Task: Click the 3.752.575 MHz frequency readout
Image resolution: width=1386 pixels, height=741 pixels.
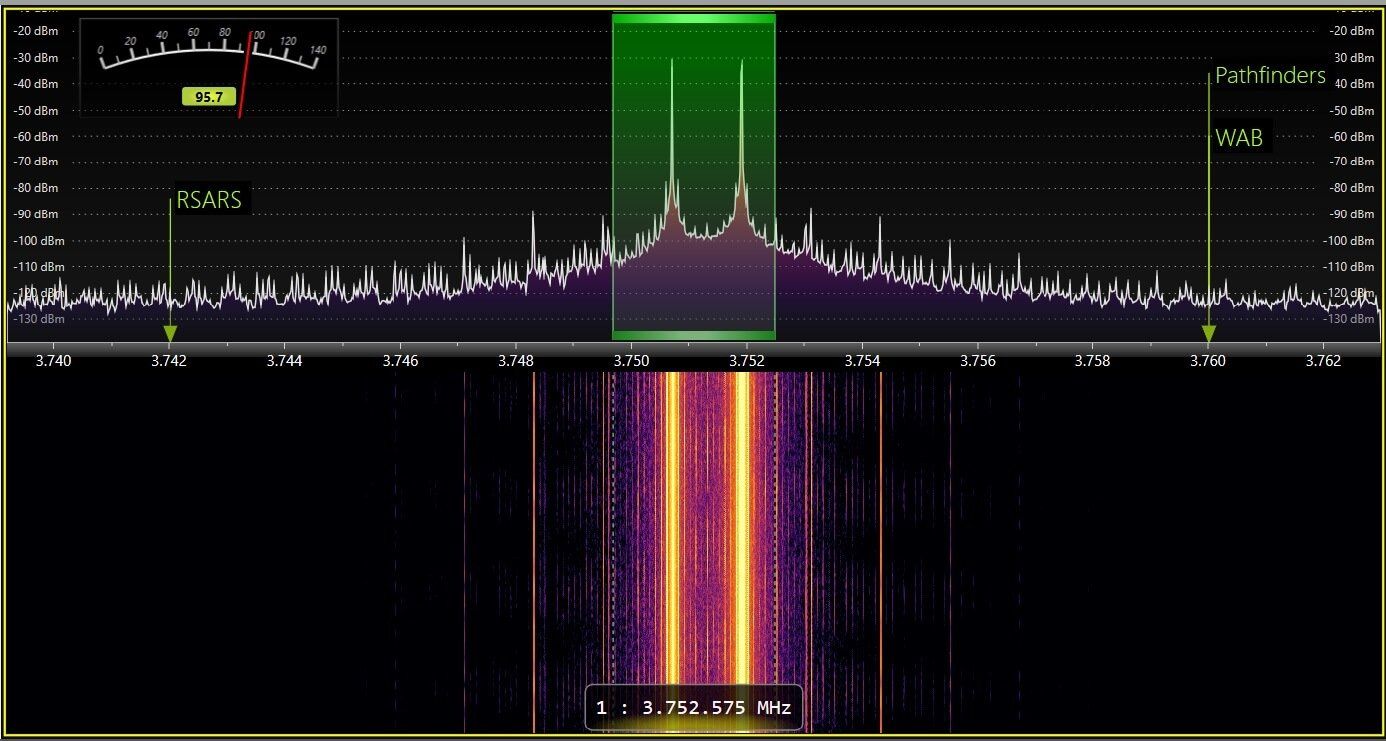Action: click(694, 708)
